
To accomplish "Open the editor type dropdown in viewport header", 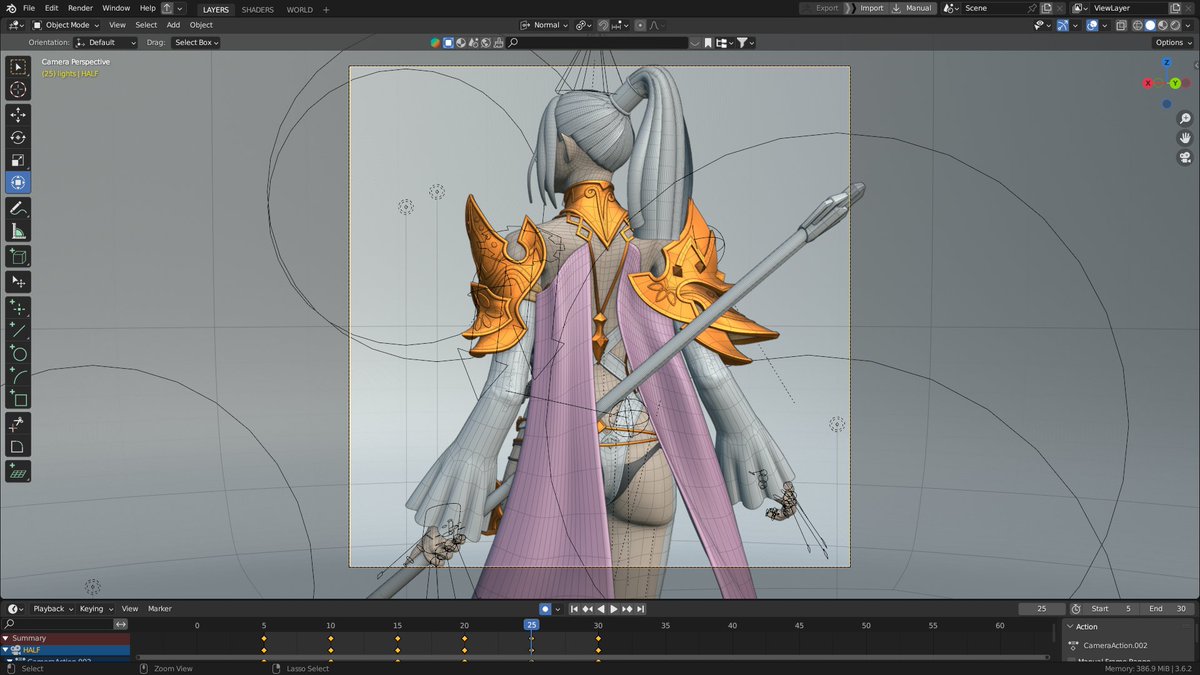I will (x=16, y=25).
